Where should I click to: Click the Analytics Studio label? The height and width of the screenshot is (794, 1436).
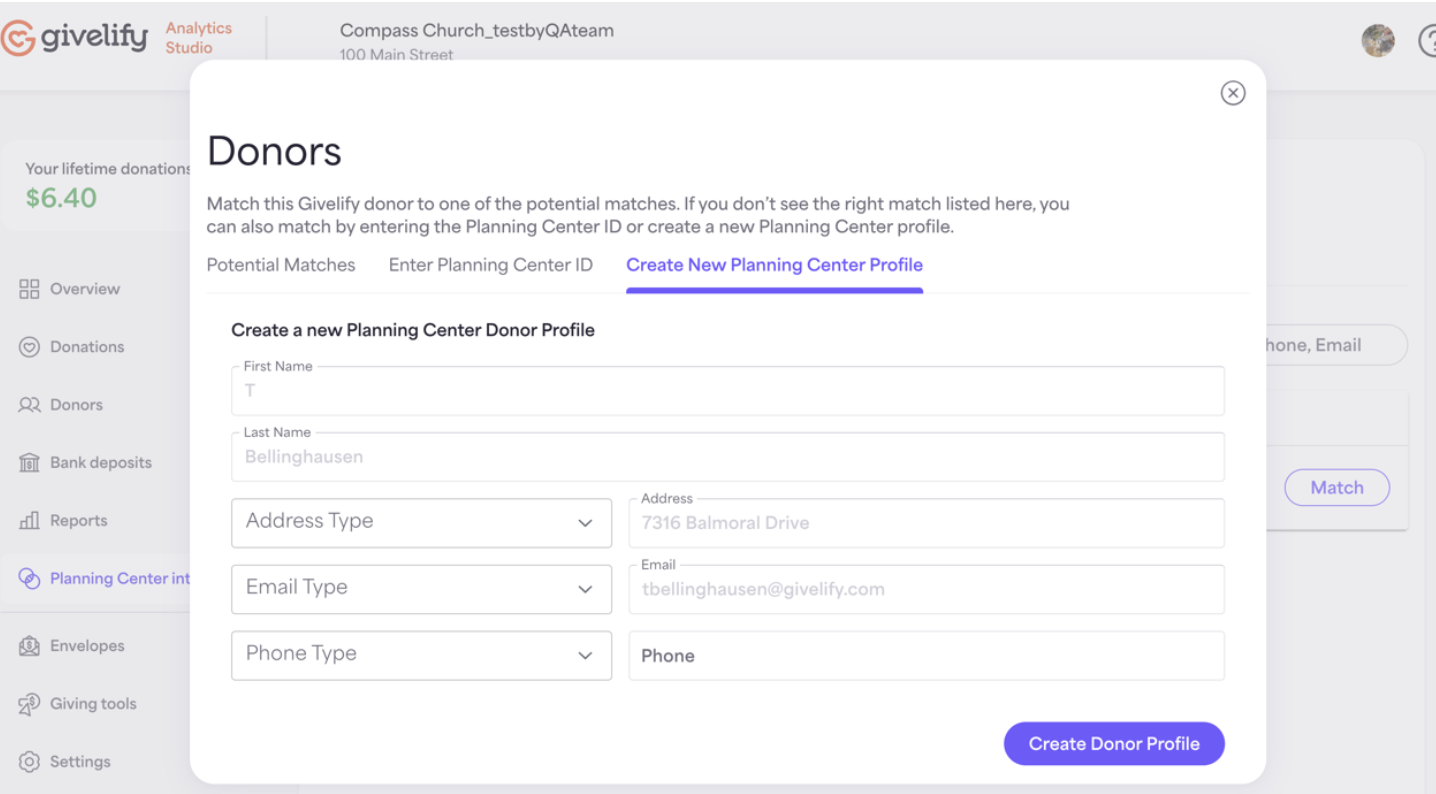[198, 38]
